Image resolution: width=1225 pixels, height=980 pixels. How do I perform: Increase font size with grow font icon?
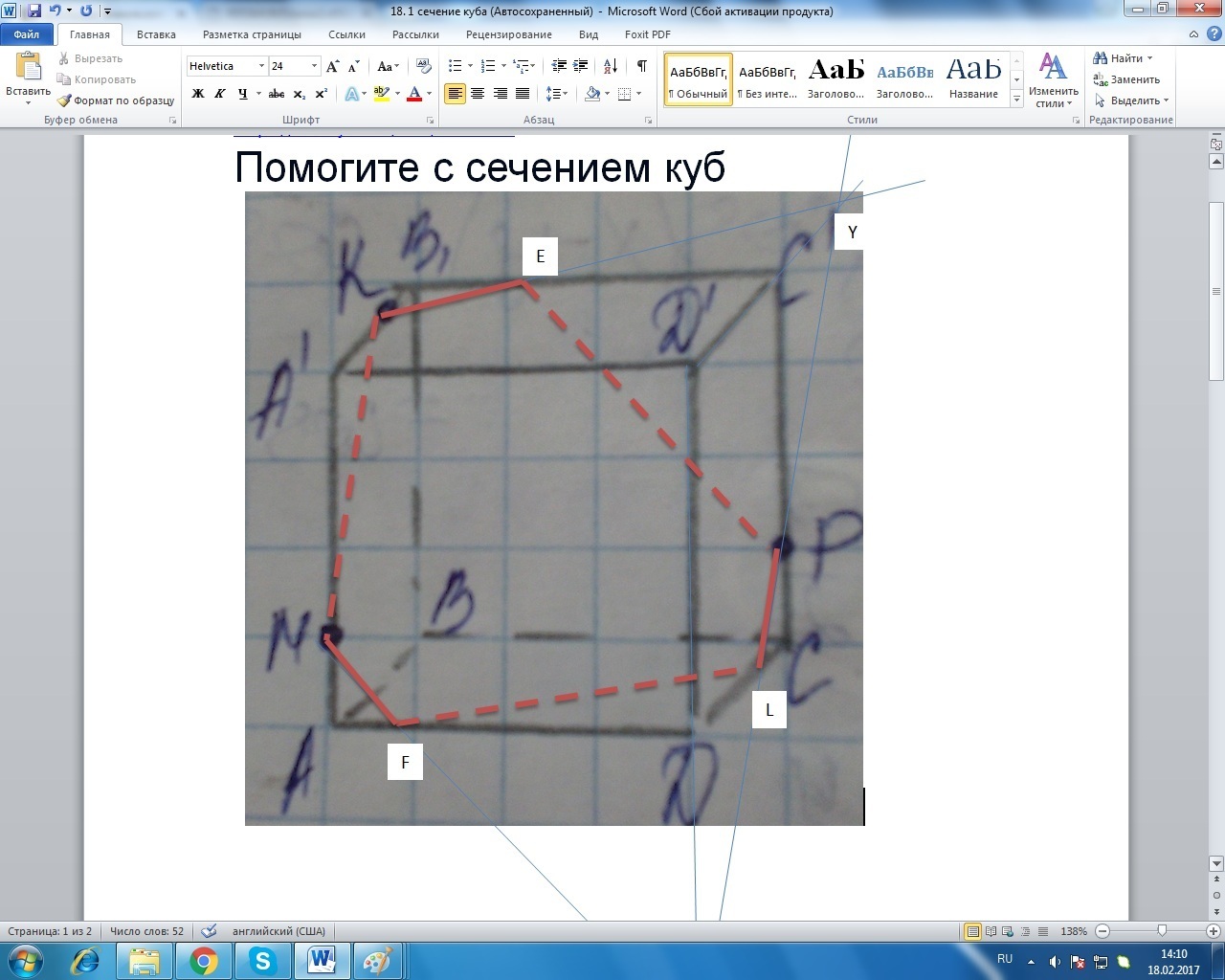pyautogui.click(x=333, y=66)
